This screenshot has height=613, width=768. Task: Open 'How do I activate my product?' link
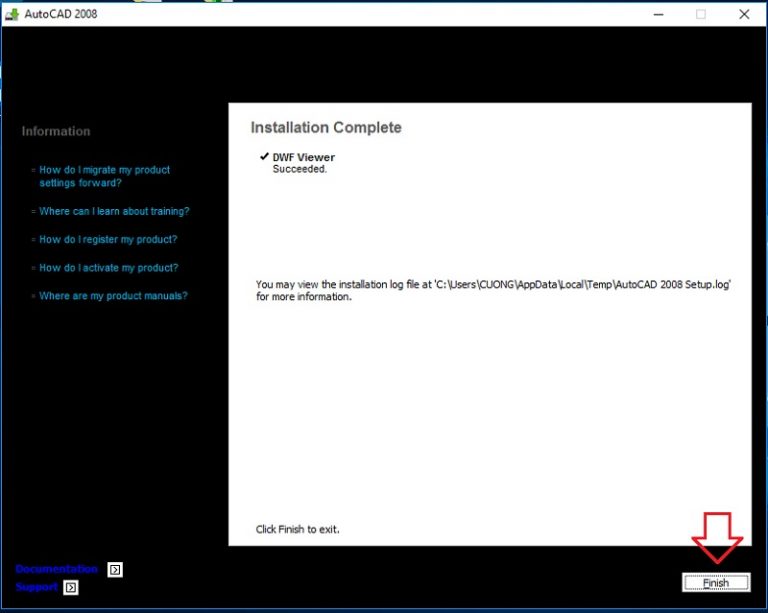tap(108, 268)
